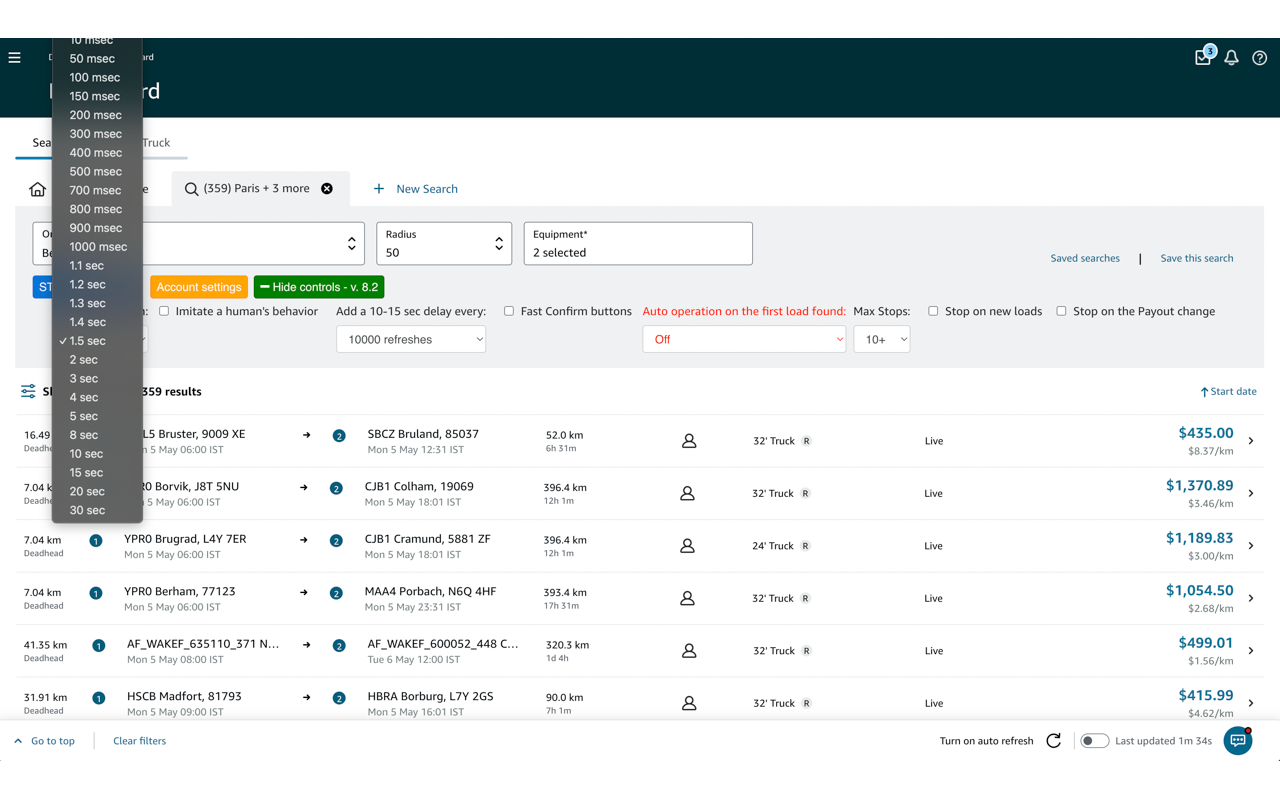This screenshot has height=800, width=1280.
Task: Check Stop on new loads
Action: point(933,311)
